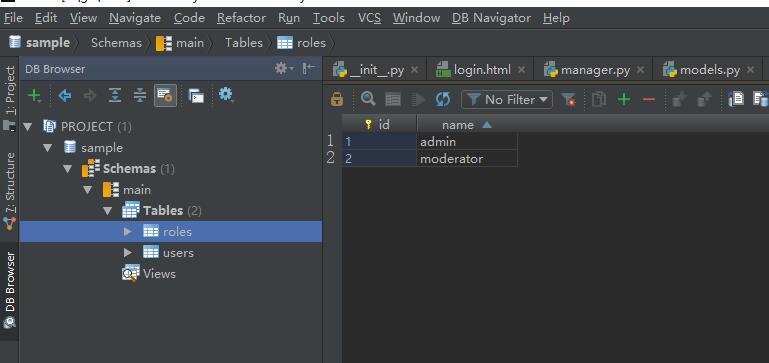Close the models.py tab
Viewport: 769px width, 363px height.
[750, 70]
